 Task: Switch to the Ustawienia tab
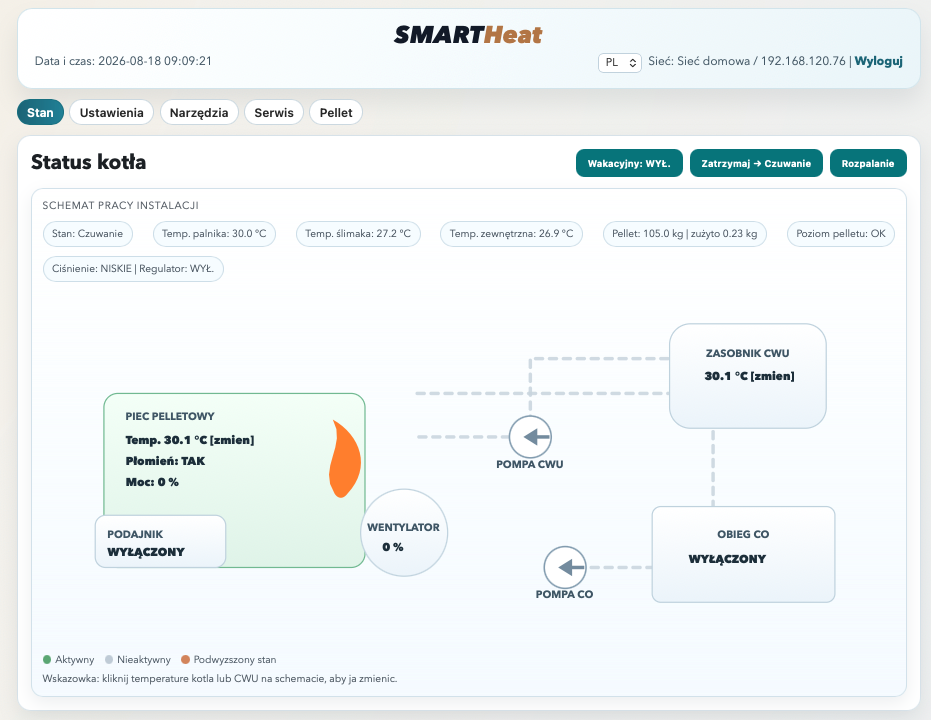[x=112, y=112]
